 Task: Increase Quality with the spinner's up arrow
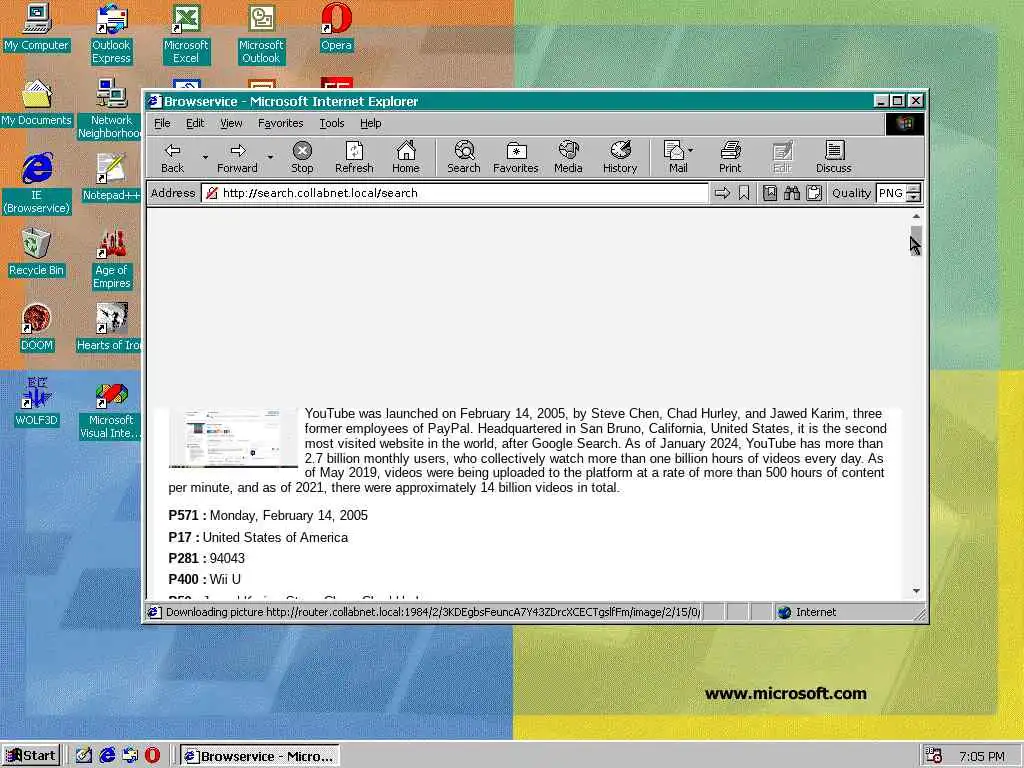click(914, 189)
